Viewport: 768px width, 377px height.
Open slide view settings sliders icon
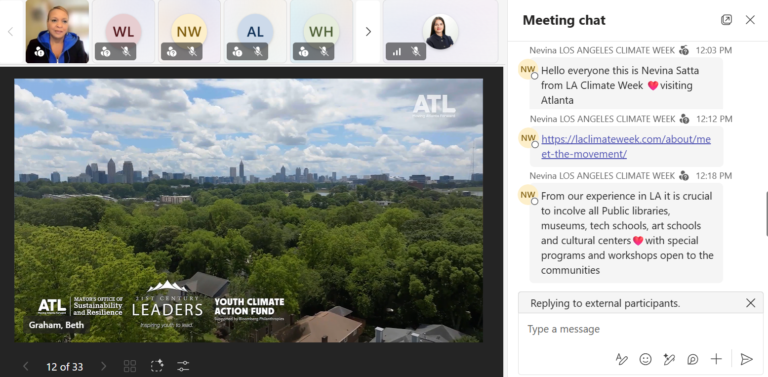point(183,366)
